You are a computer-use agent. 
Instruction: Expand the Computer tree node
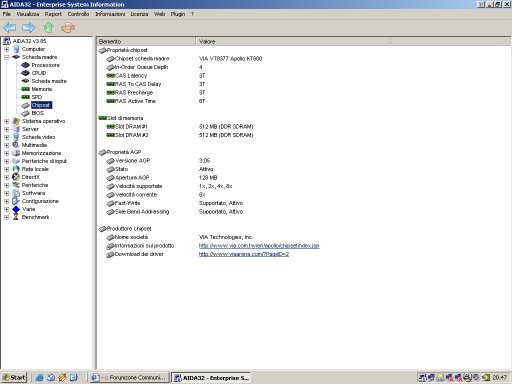click(x=6, y=49)
